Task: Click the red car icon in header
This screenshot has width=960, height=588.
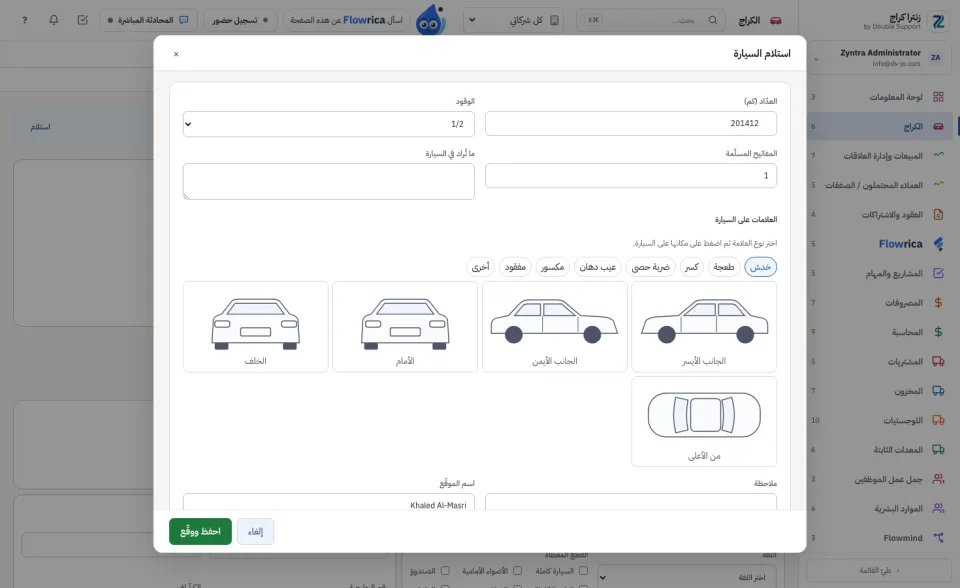Action: [x=776, y=20]
